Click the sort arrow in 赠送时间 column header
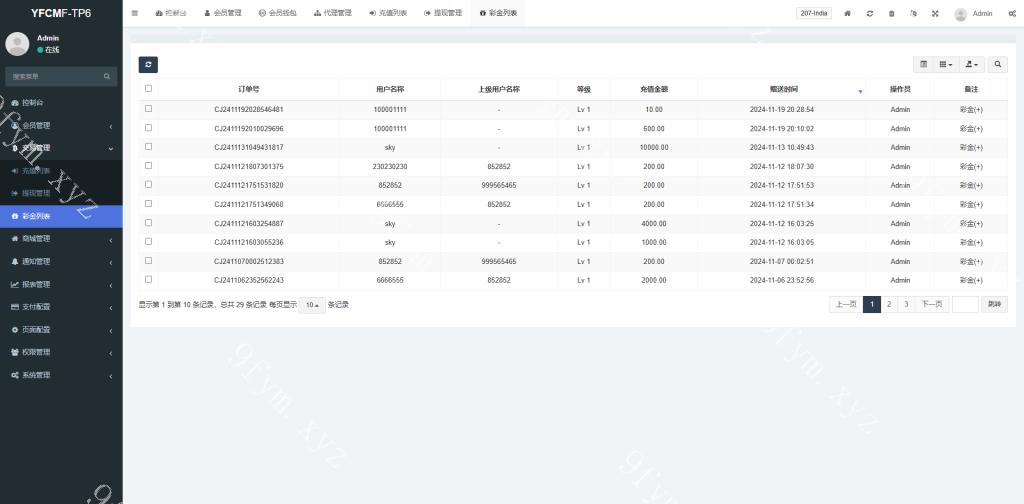The height and width of the screenshot is (504, 1024). click(860, 91)
